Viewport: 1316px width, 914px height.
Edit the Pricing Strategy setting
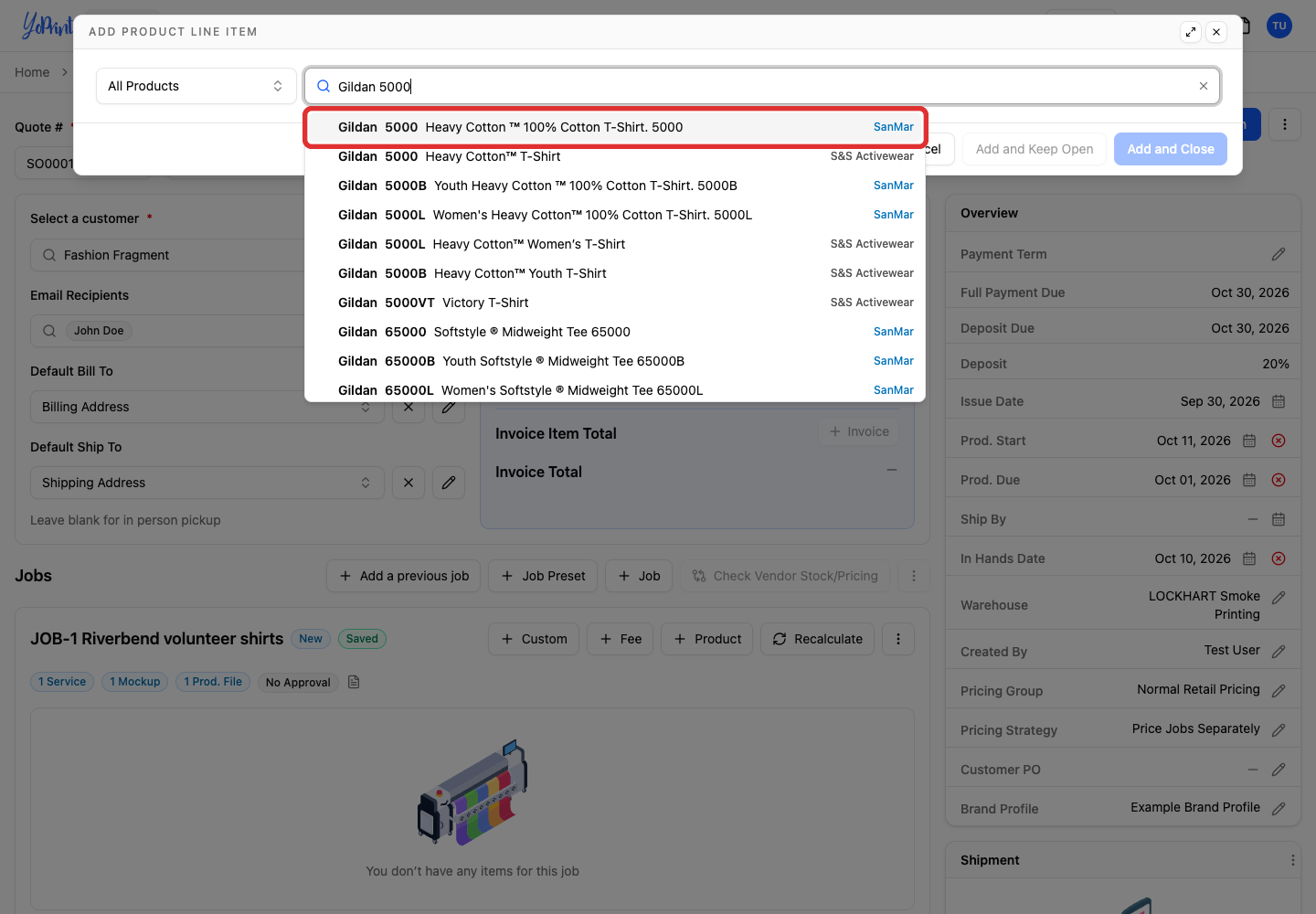1279,730
